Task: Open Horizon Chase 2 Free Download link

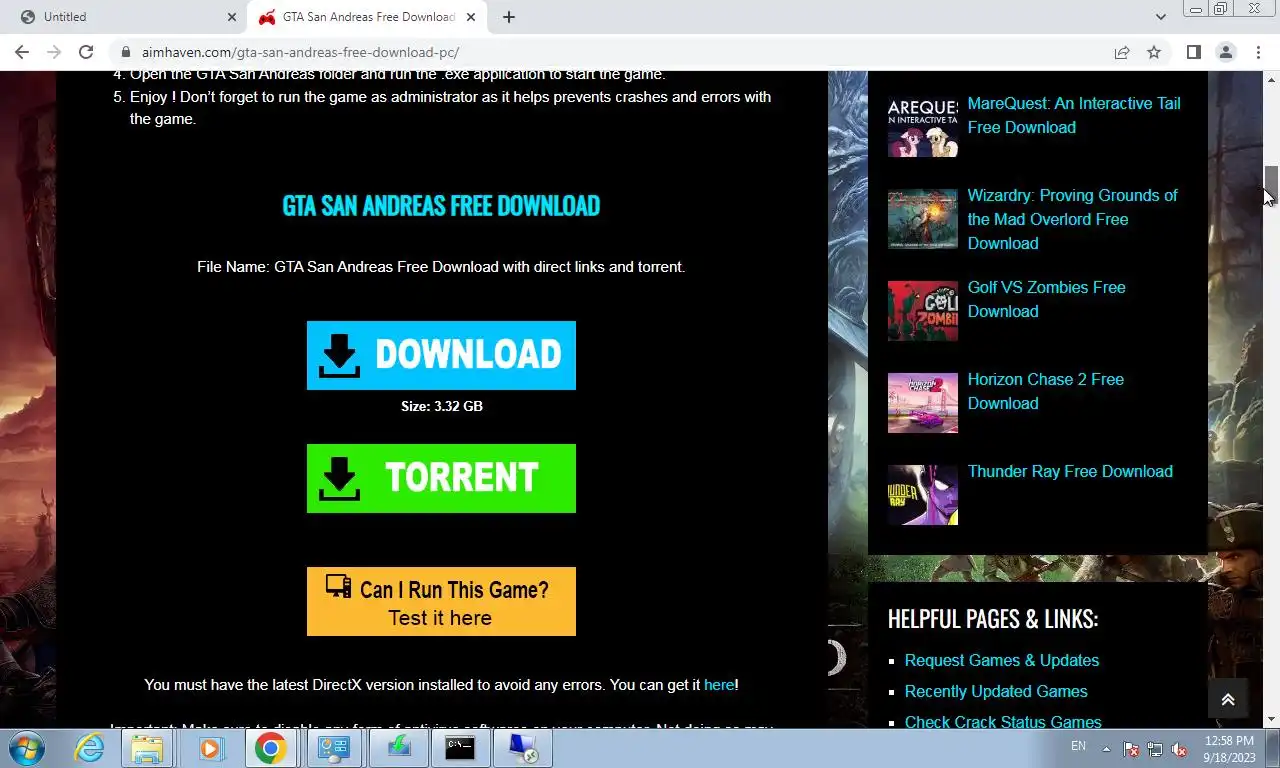Action: (x=1045, y=391)
